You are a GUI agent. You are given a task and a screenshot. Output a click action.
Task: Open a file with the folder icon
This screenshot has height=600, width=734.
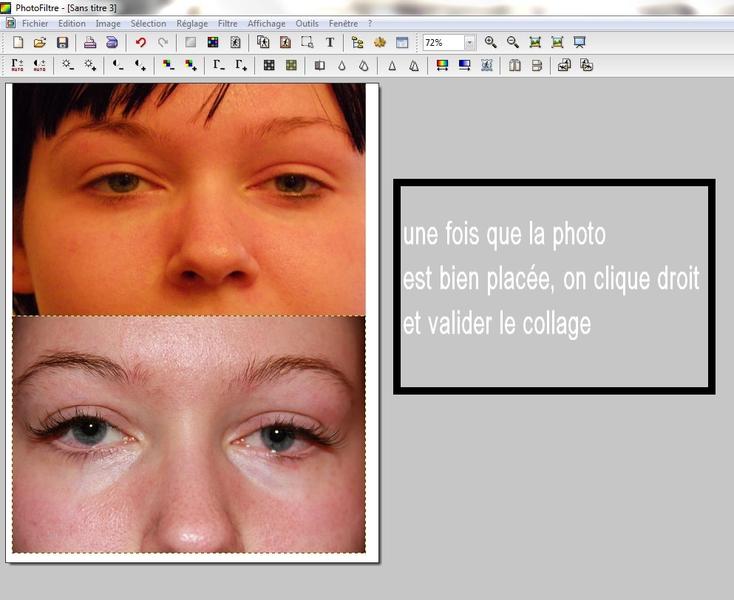[x=40, y=43]
